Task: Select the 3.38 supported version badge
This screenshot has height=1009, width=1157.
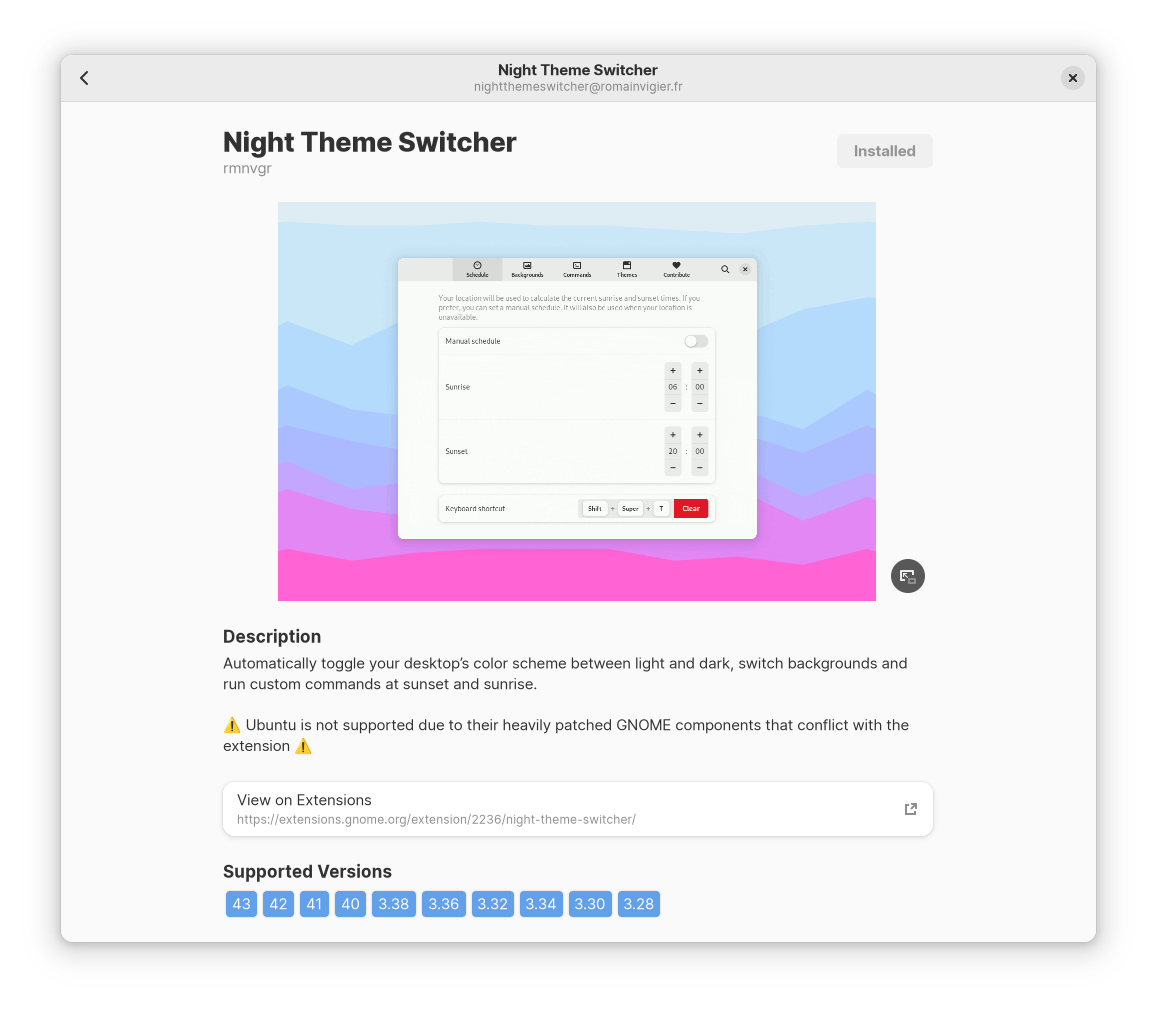Action: pyautogui.click(x=393, y=904)
